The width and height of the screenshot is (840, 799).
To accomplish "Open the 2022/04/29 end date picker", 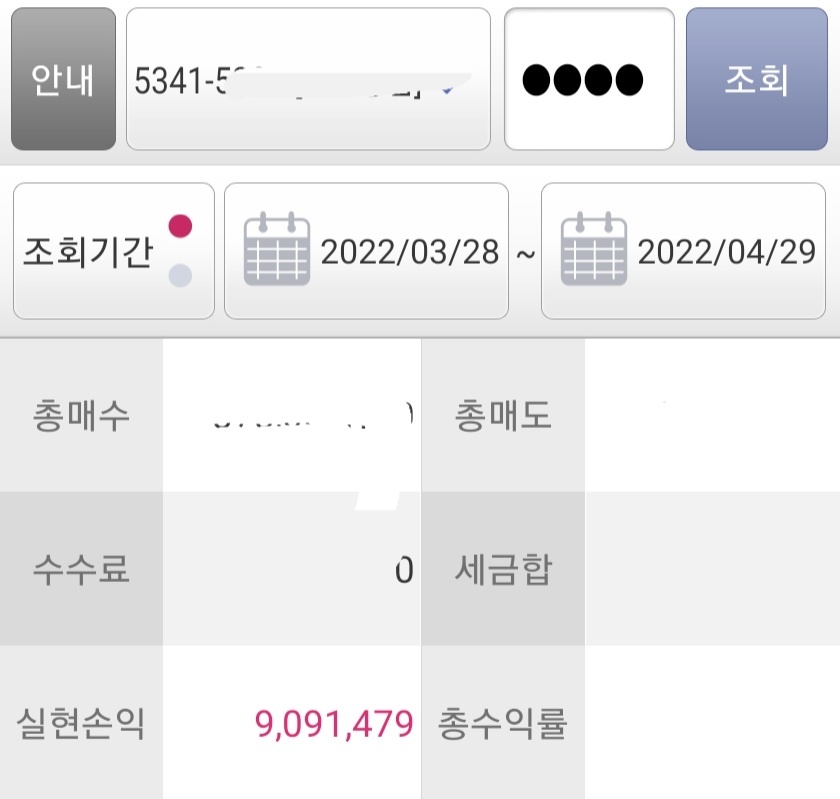I will 726,252.
